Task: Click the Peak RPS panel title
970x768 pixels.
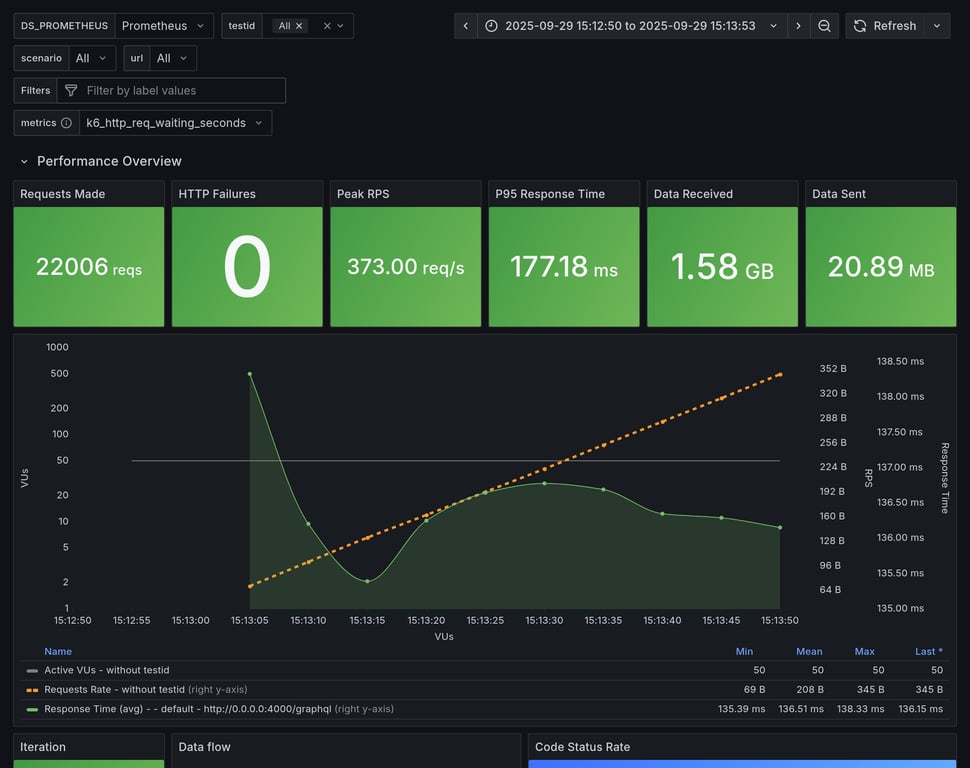Action: [363, 194]
